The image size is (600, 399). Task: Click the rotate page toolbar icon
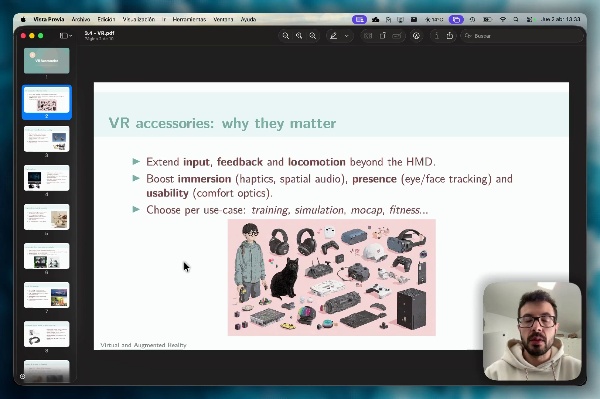pyautogui.click(x=382, y=36)
